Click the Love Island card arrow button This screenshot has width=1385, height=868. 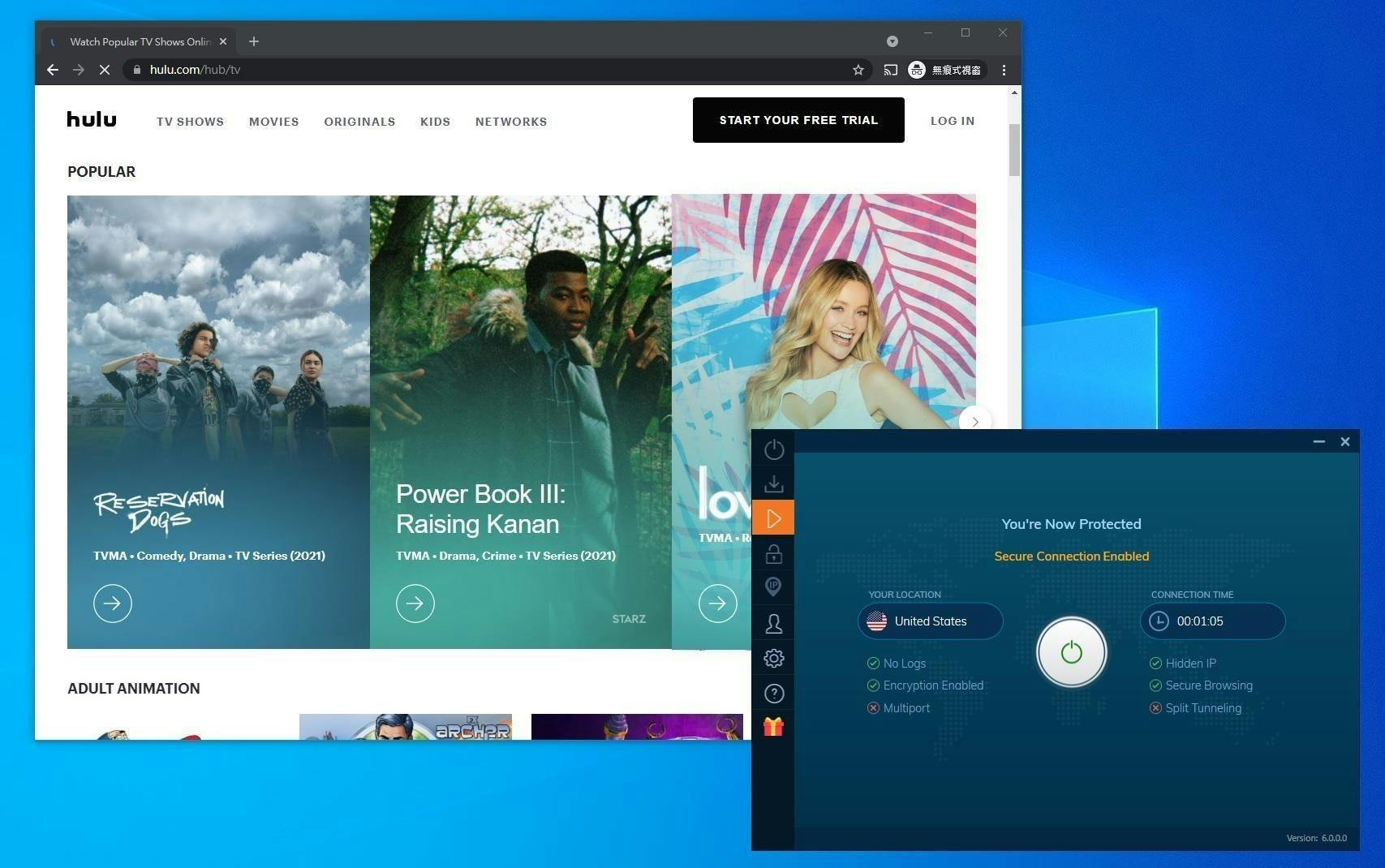[x=718, y=604]
